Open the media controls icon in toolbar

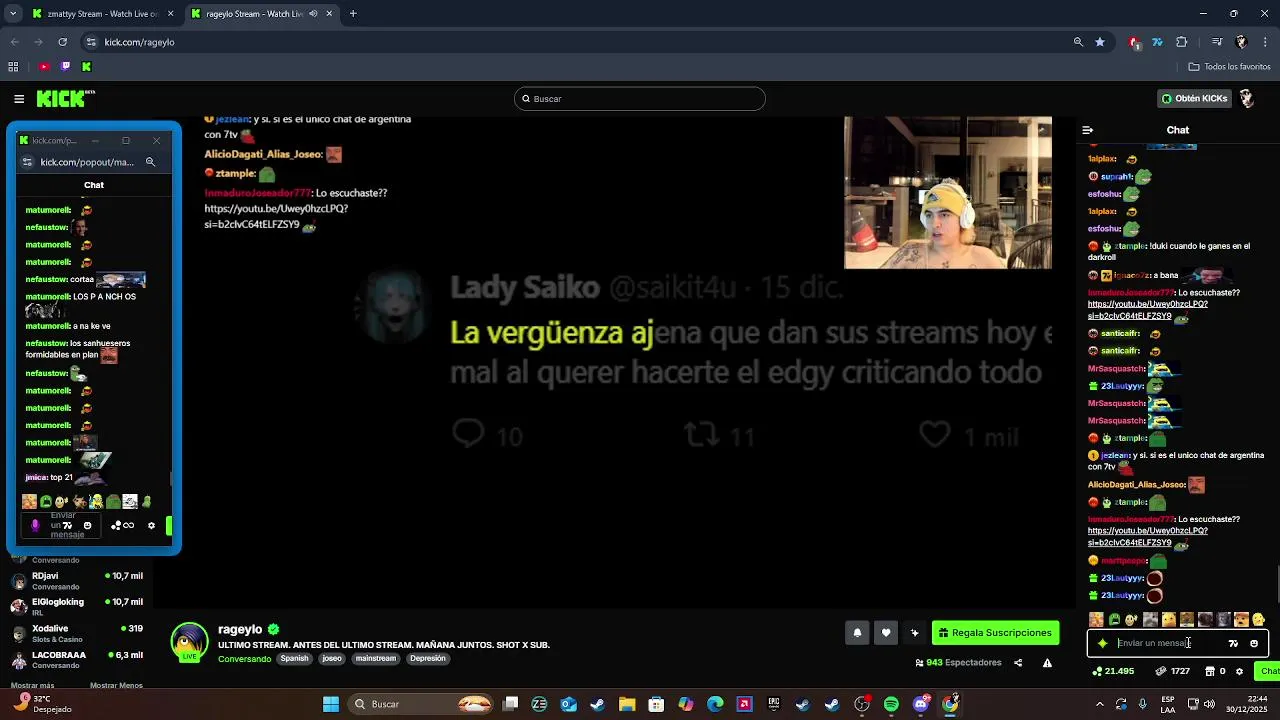coord(1217,42)
